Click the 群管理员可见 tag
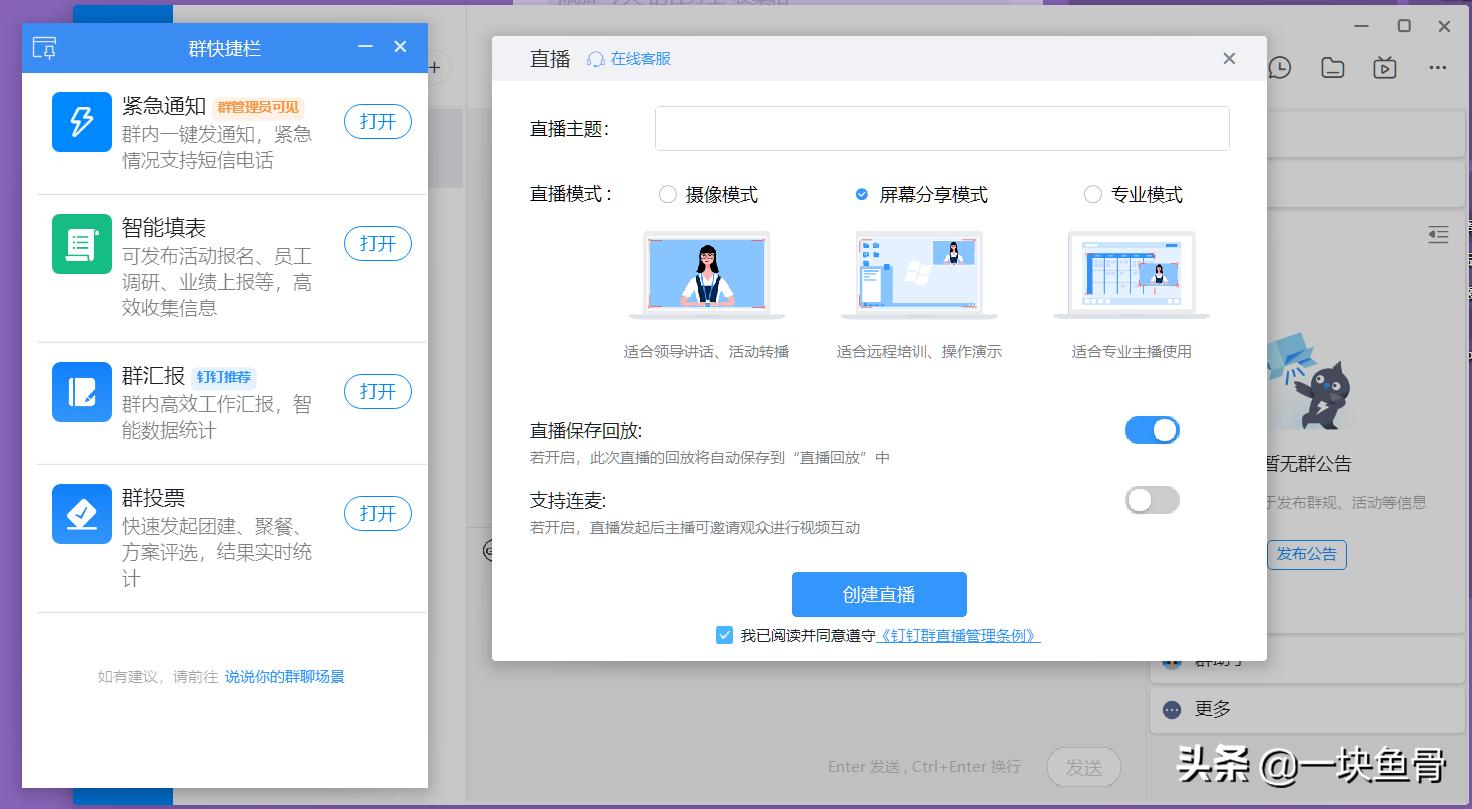This screenshot has width=1472, height=809. tap(258, 107)
